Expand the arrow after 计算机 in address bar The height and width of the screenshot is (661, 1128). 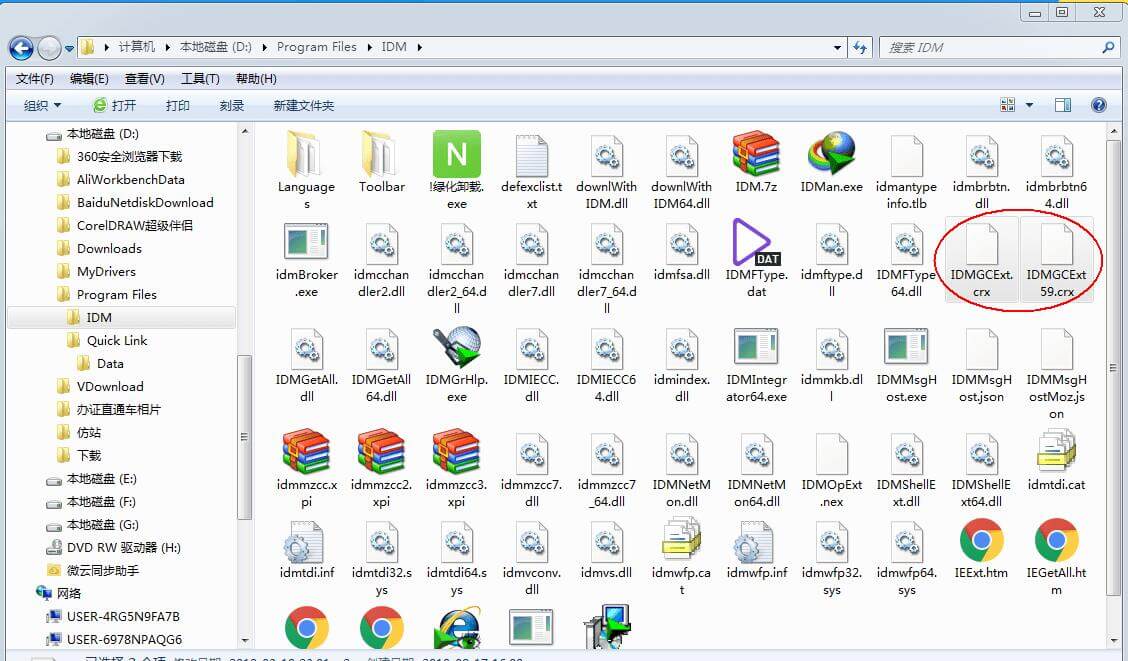pos(168,47)
